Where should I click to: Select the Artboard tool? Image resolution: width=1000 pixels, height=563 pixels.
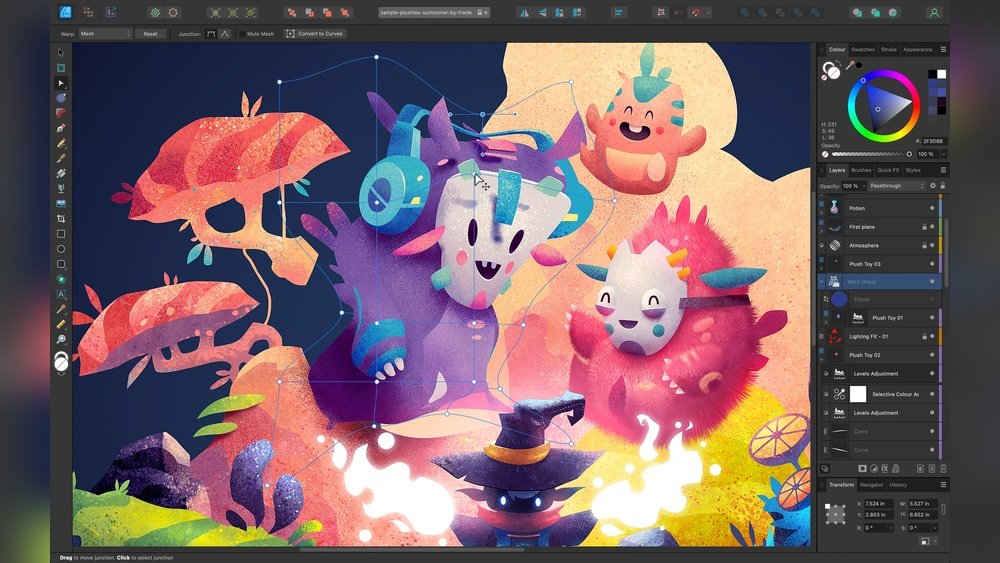pos(61,68)
